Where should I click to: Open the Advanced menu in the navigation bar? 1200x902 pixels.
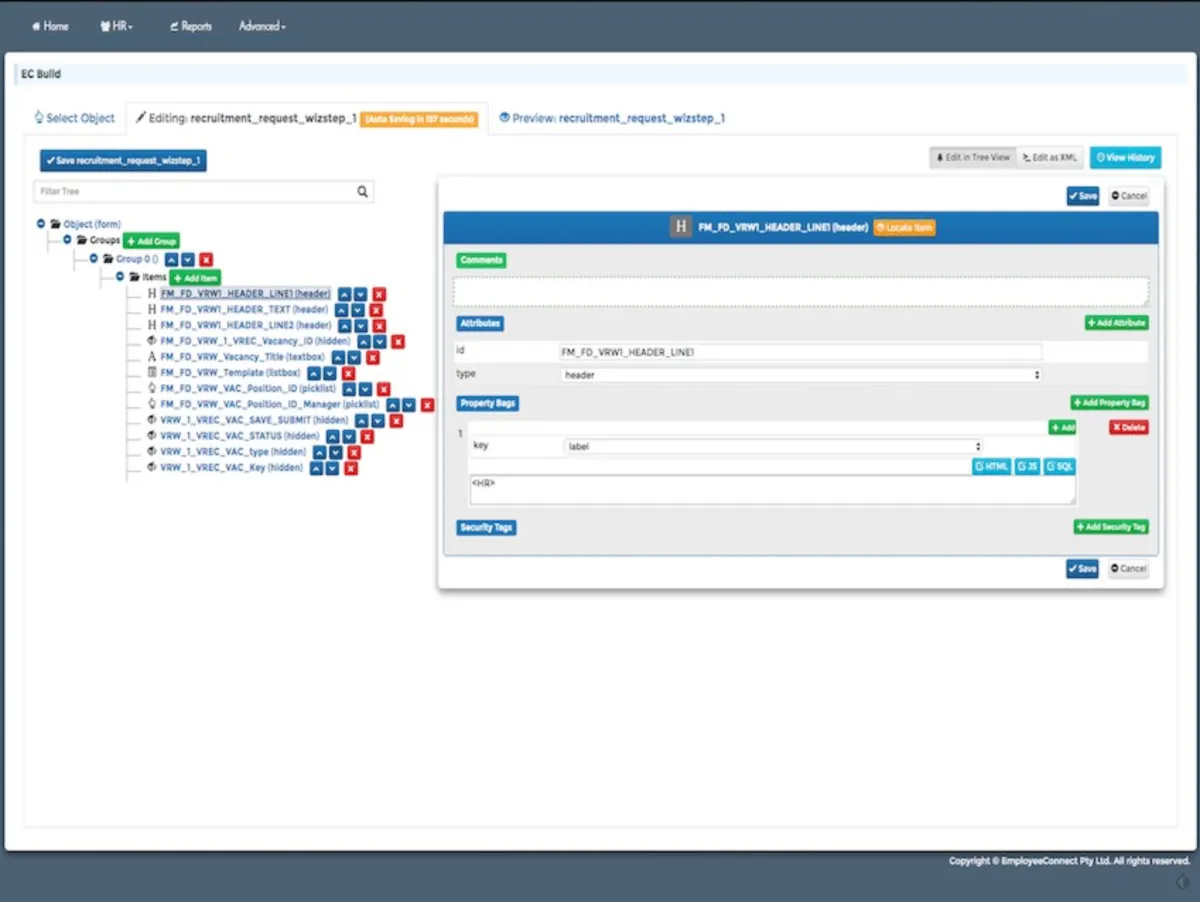click(260, 26)
